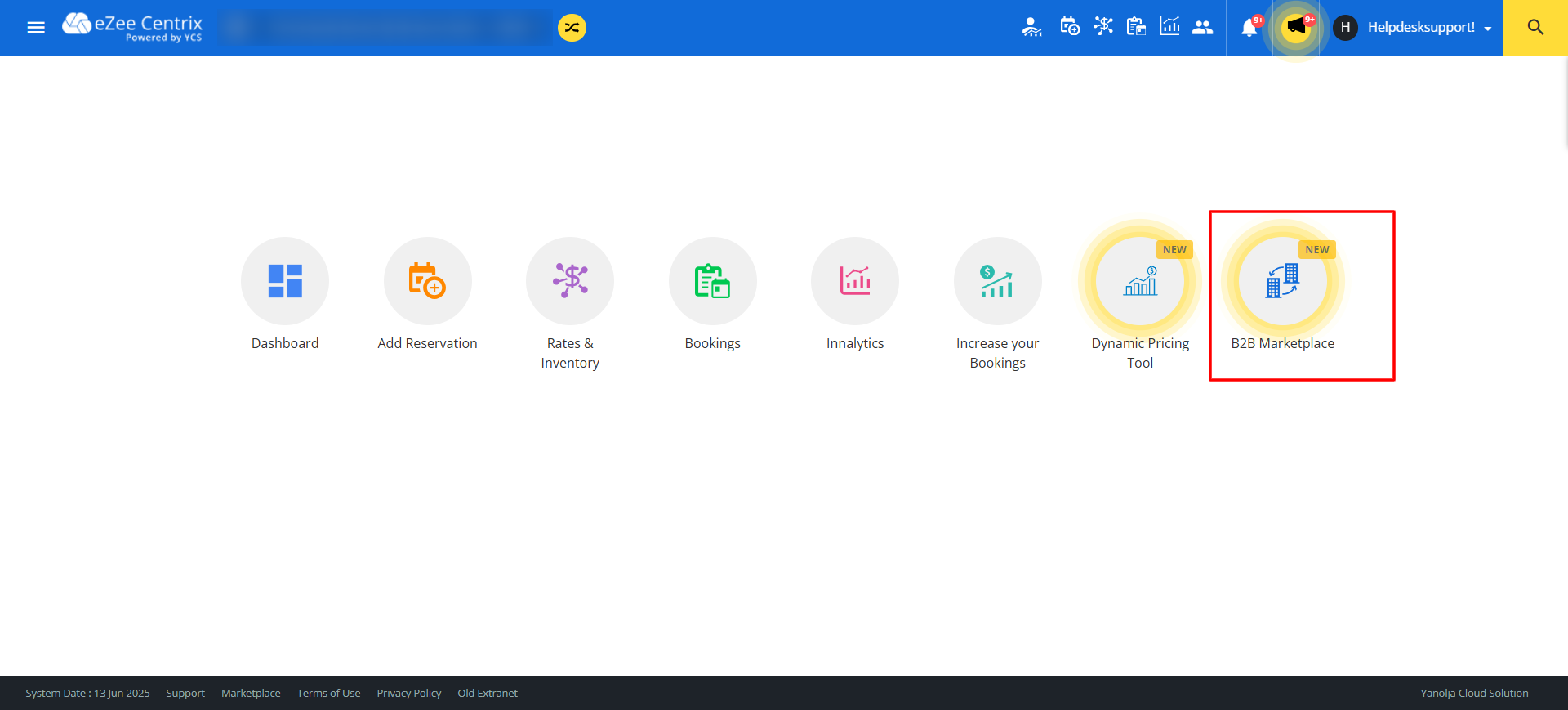Open the analytics chart icon in header

1169,27
